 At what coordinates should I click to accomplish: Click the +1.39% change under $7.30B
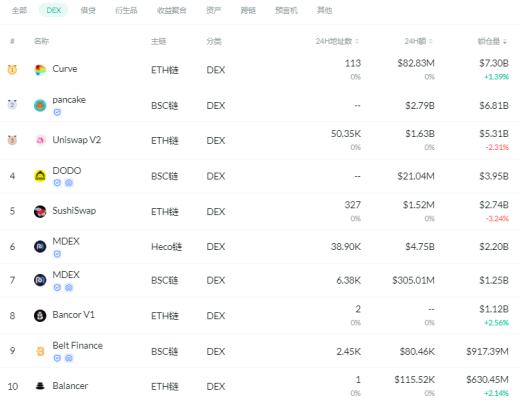pyautogui.click(x=497, y=77)
